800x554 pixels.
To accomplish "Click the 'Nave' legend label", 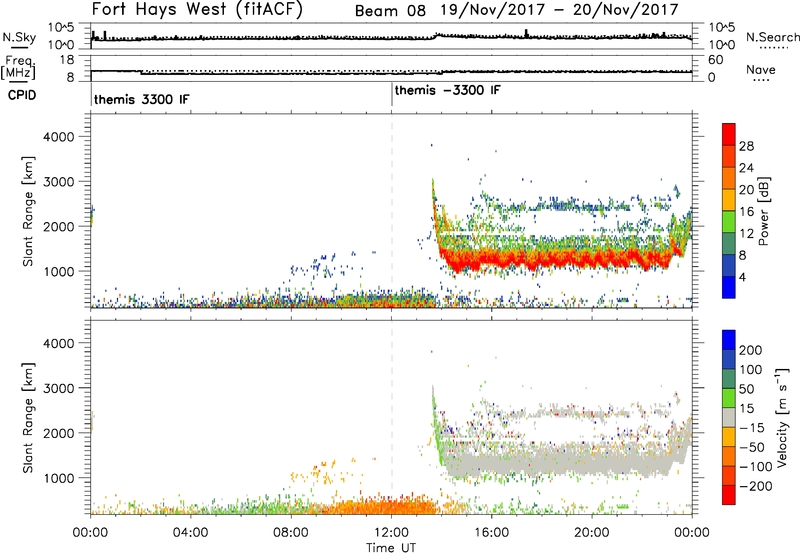I will [x=761, y=69].
